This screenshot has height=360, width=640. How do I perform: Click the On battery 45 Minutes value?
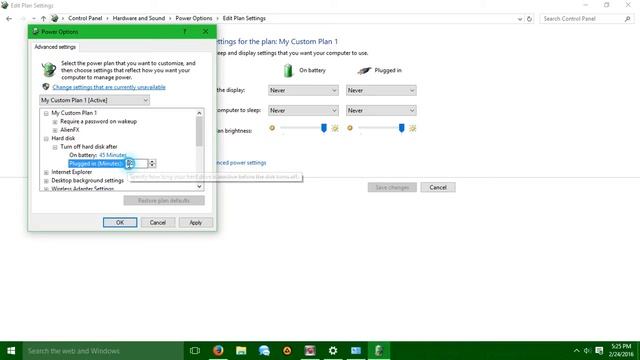click(x=113, y=155)
